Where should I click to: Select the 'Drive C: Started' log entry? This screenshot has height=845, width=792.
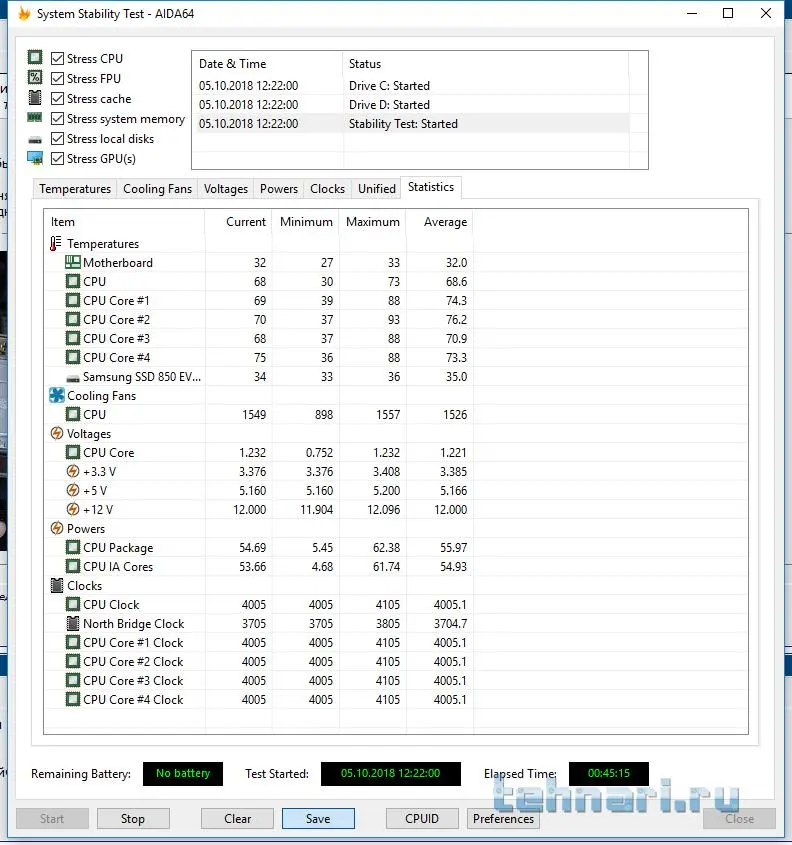pyautogui.click(x=413, y=86)
